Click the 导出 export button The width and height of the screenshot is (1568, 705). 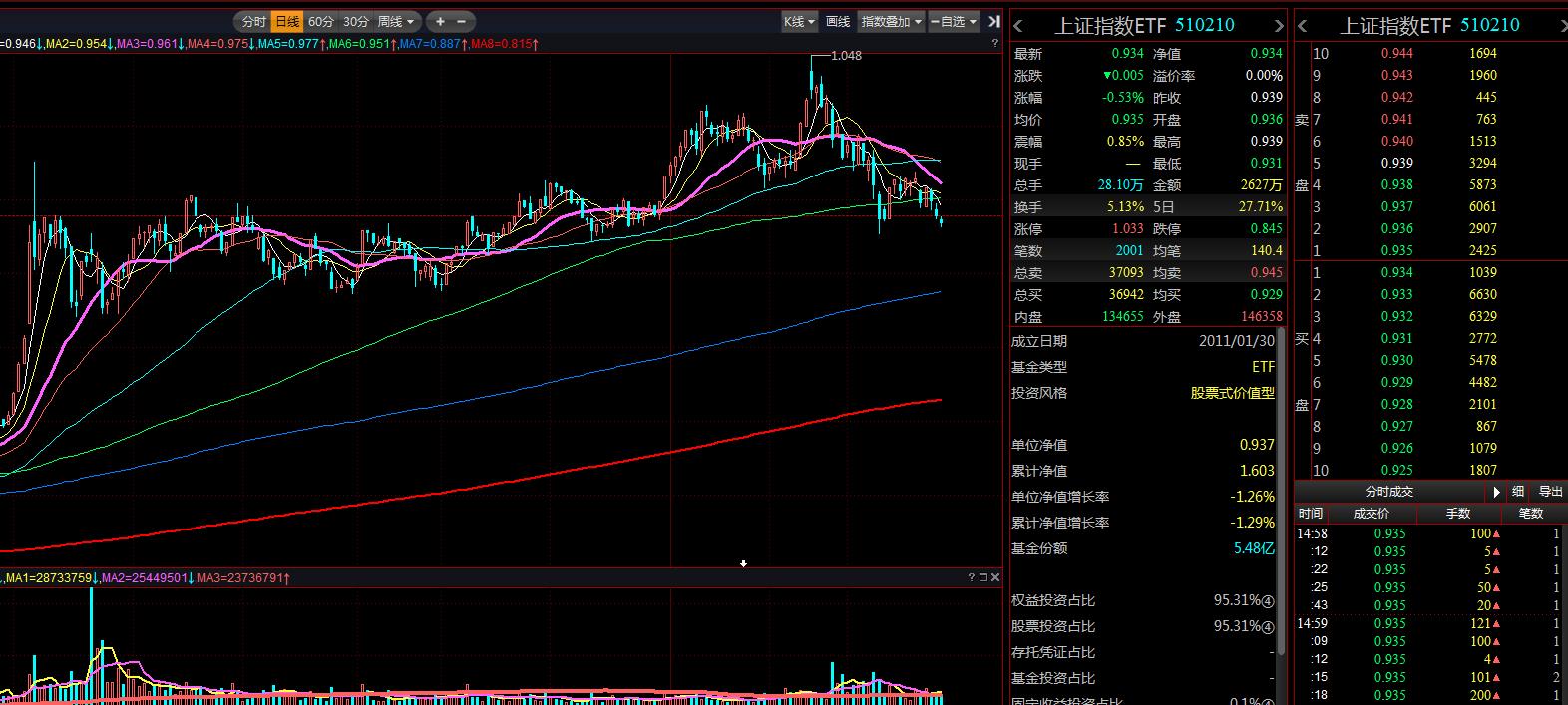pyautogui.click(x=1551, y=492)
